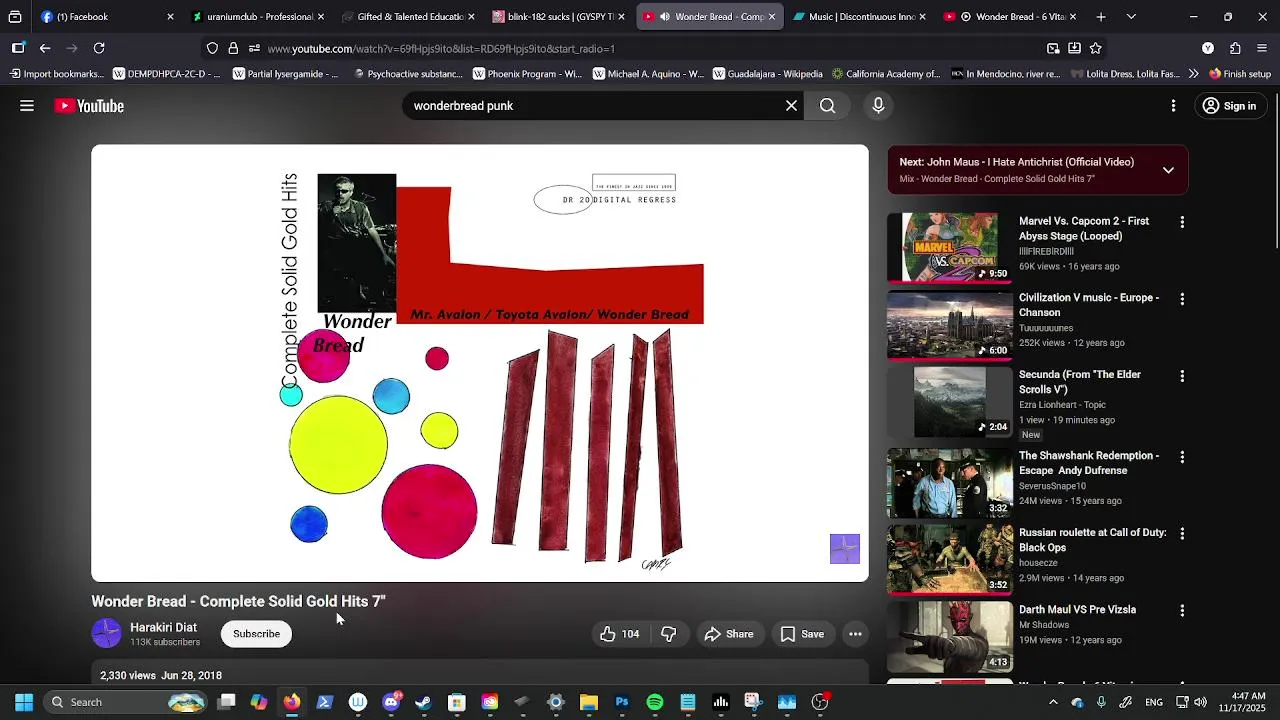Switch to the uraniumclub tab

(259, 17)
